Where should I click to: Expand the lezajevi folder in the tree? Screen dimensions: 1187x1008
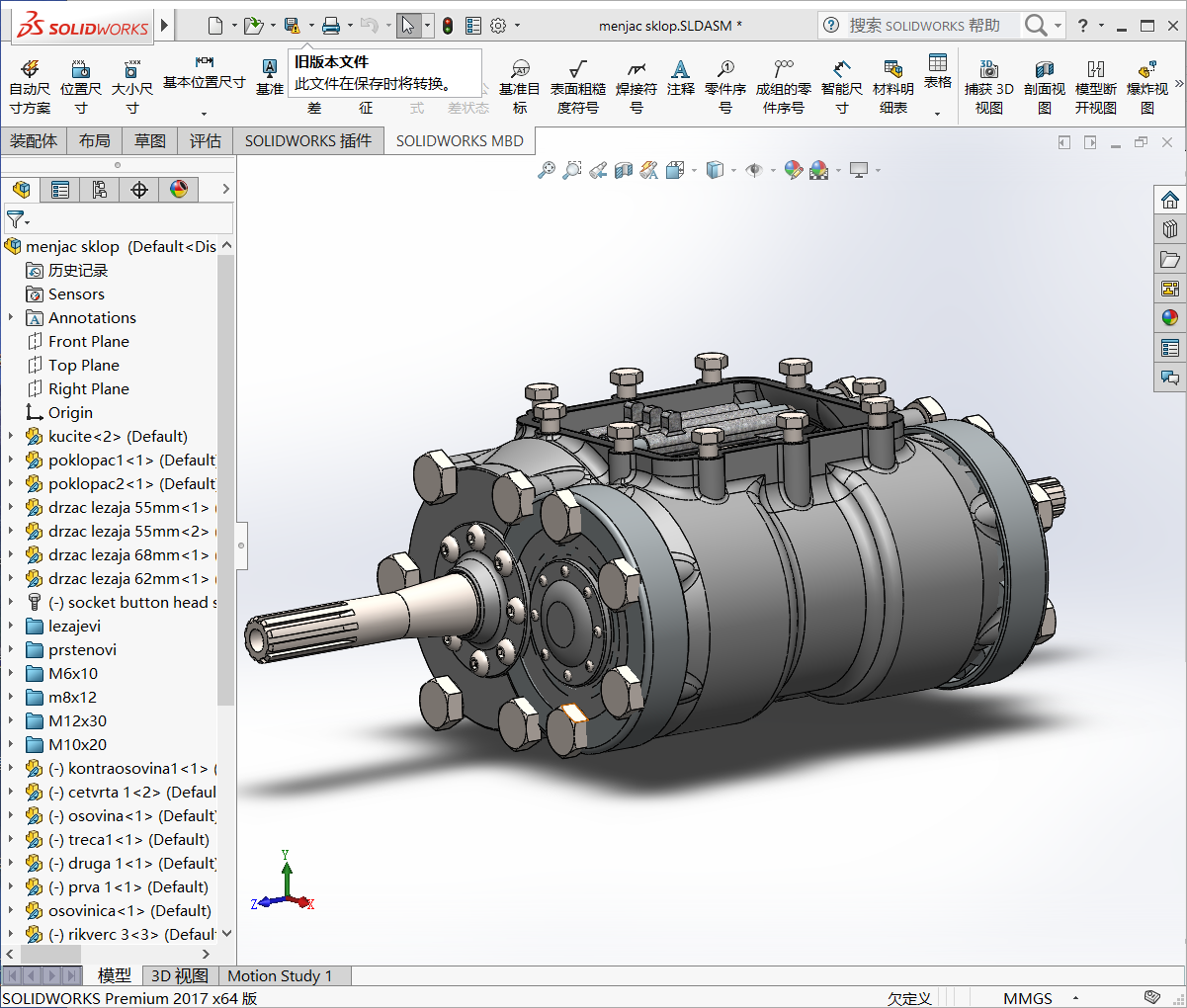point(11,627)
